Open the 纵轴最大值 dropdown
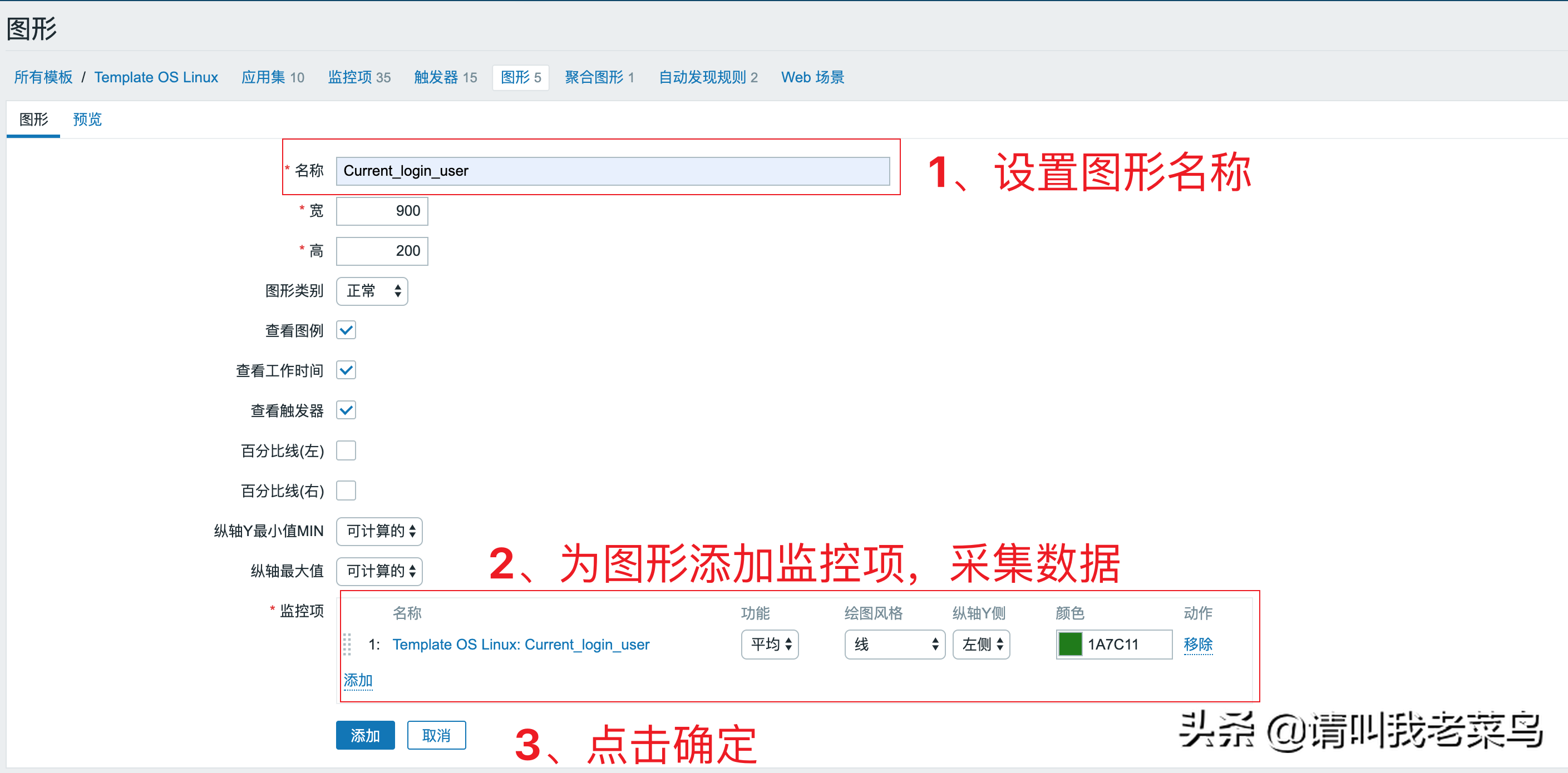Viewport: 1568px width, 773px height. [x=378, y=571]
